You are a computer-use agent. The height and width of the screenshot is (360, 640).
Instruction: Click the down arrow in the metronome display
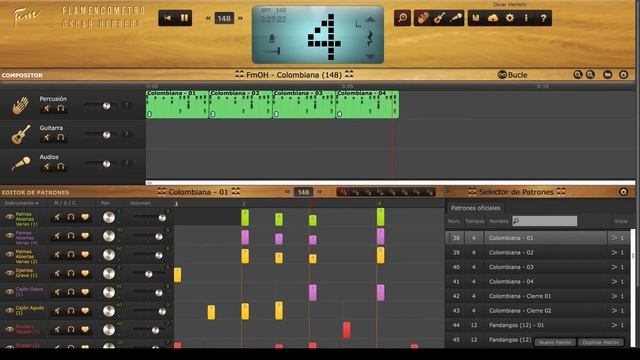pyautogui.click(x=370, y=57)
